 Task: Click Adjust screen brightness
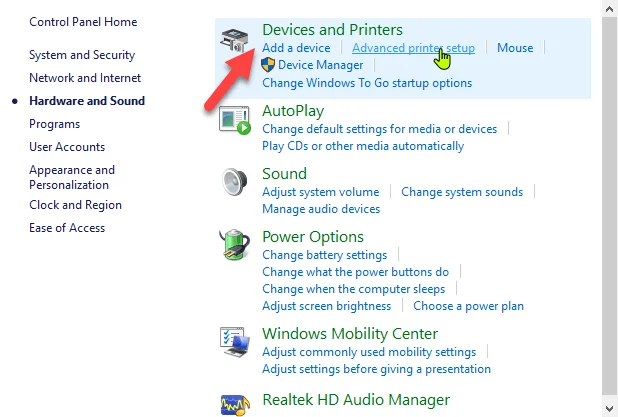pos(327,306)
